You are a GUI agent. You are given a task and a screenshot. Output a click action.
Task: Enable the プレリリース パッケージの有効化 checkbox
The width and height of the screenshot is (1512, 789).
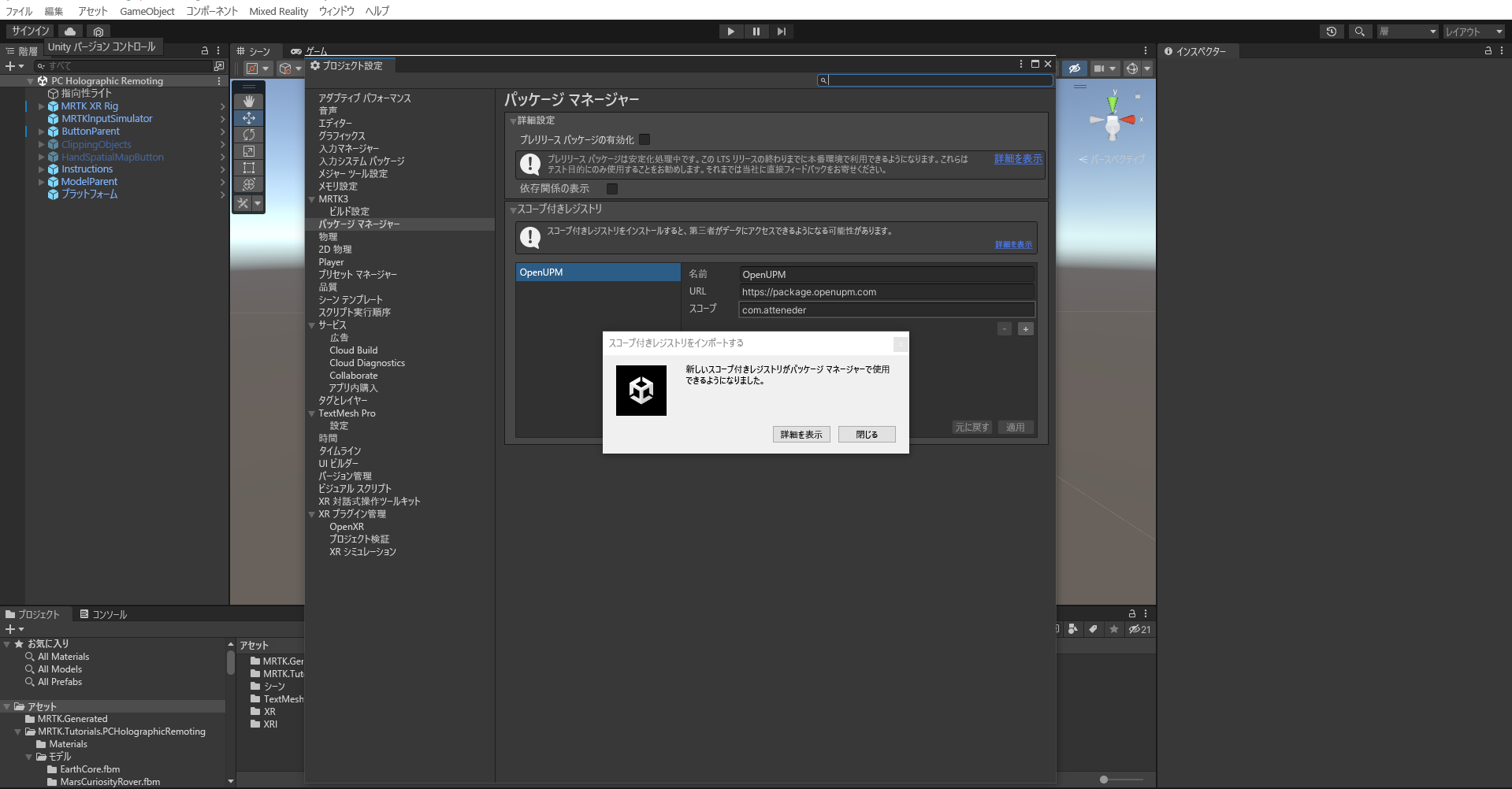point(645,139)
